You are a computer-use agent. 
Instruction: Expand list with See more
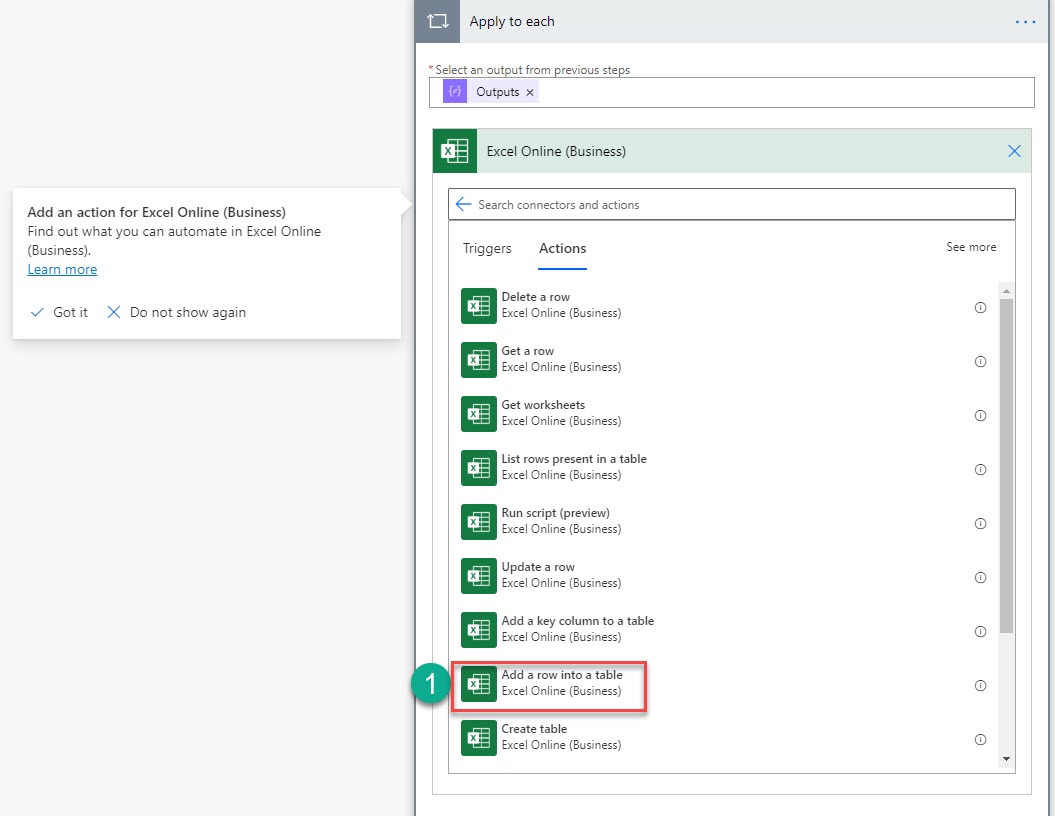tap(971, 247)
